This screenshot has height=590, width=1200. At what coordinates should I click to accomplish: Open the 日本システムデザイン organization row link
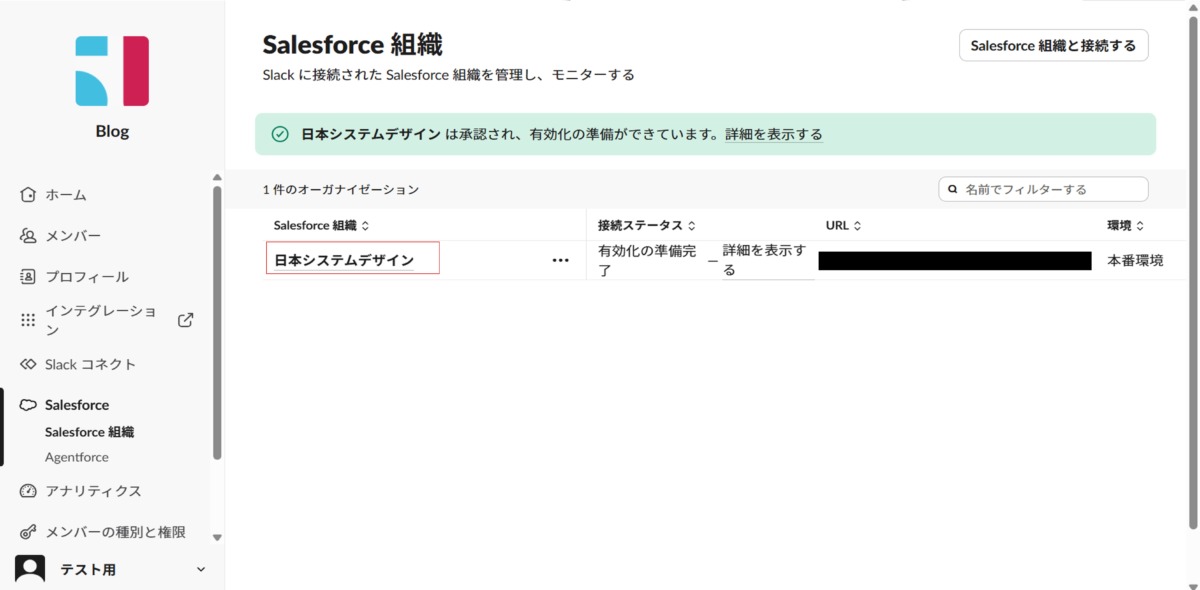point(344,260)
